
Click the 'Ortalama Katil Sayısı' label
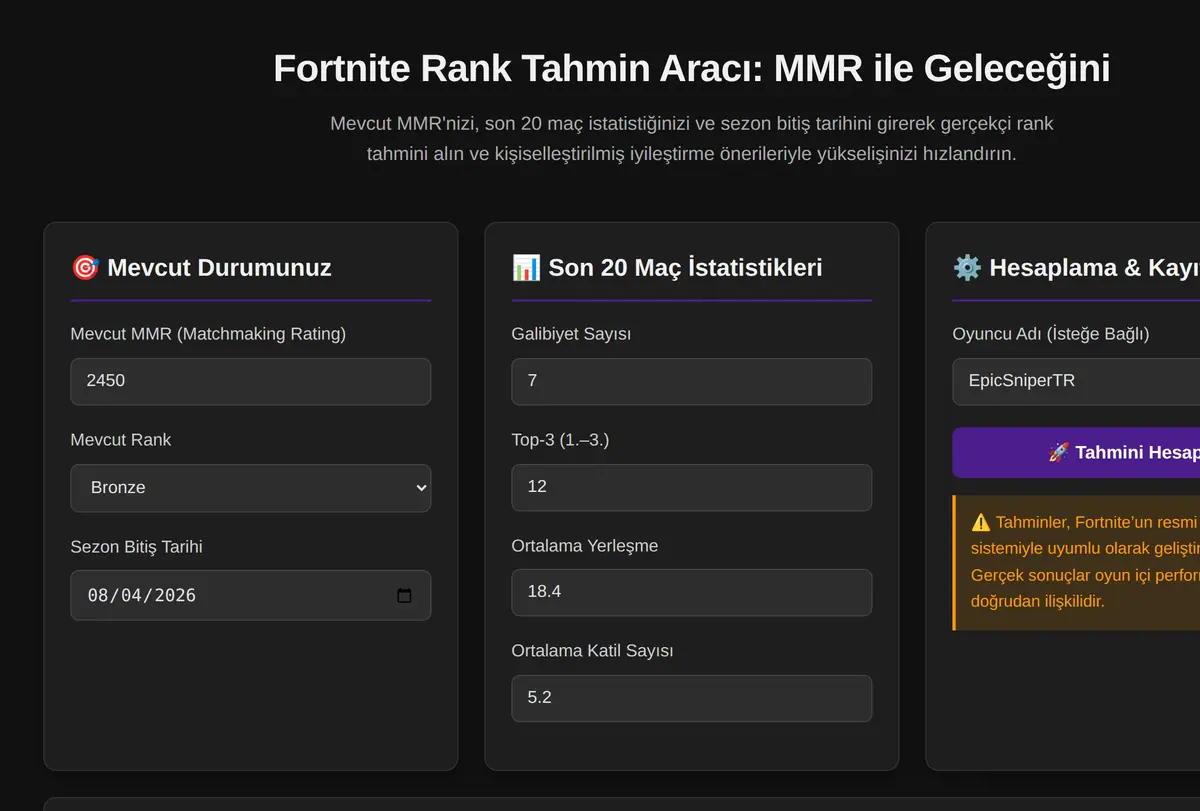click(592, 651)
